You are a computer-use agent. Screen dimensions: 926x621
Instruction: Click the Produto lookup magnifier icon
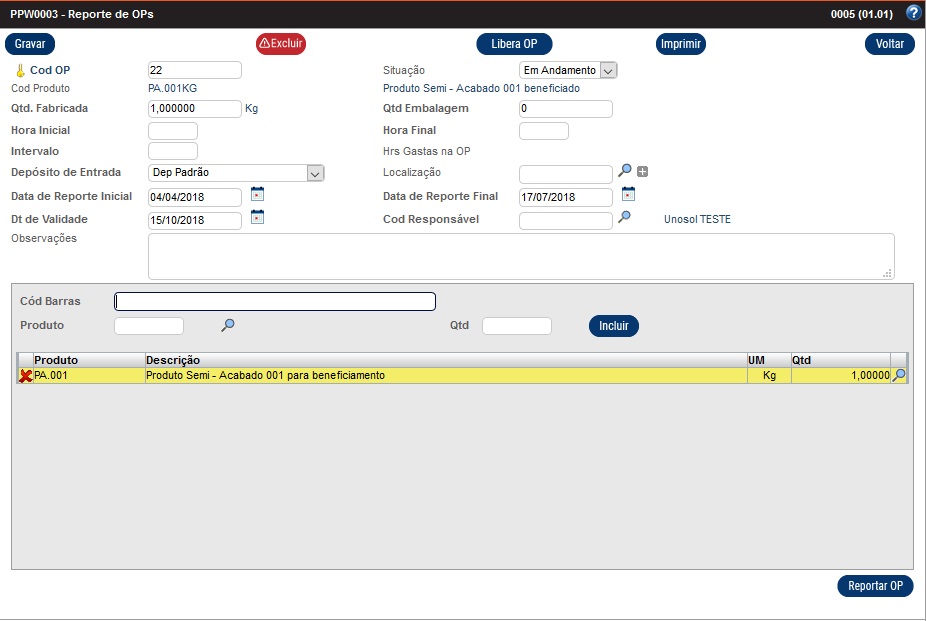[228, 325]
